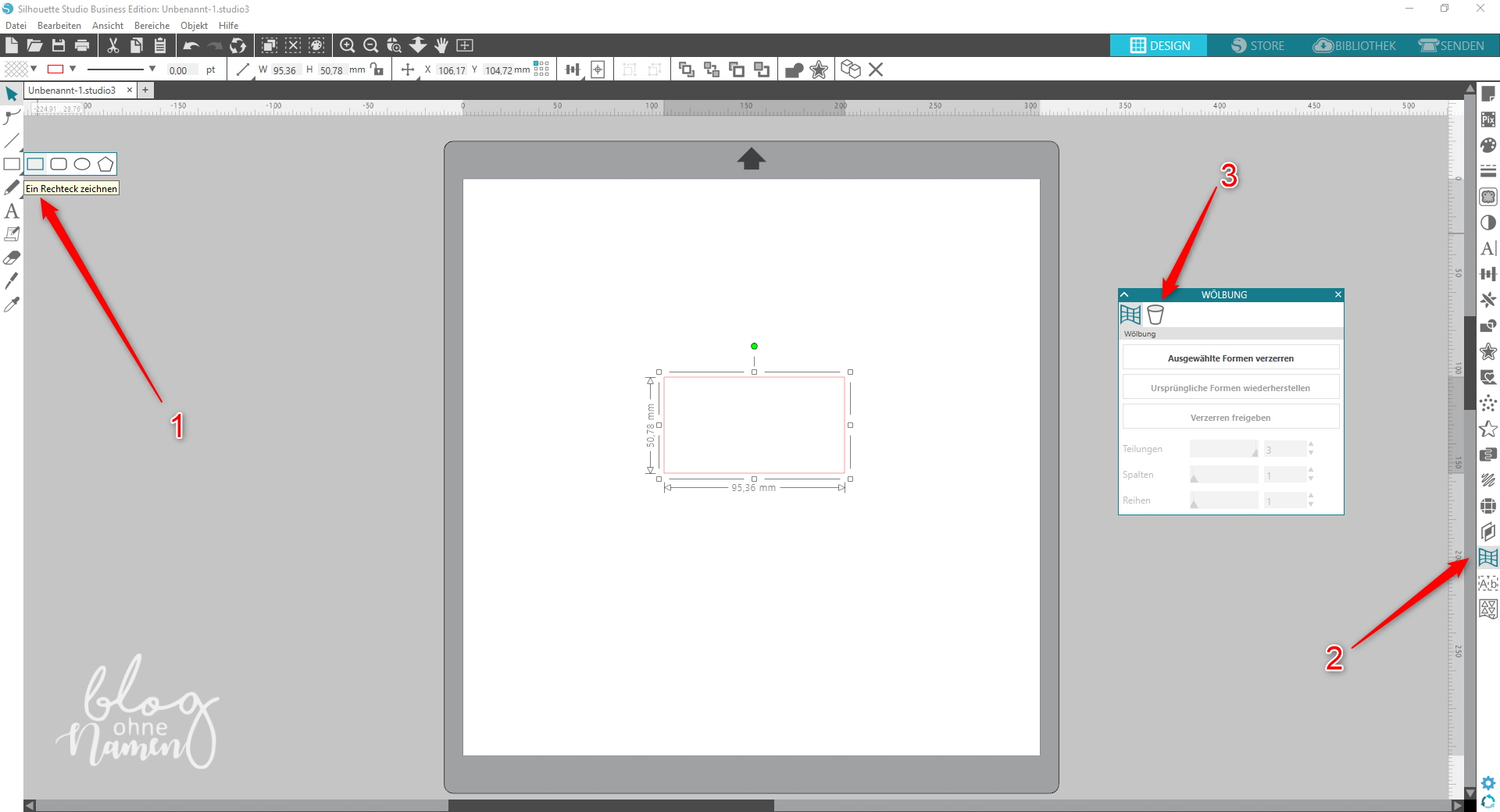
Task: Select the Eraser tool
Action: pos(11,258)
